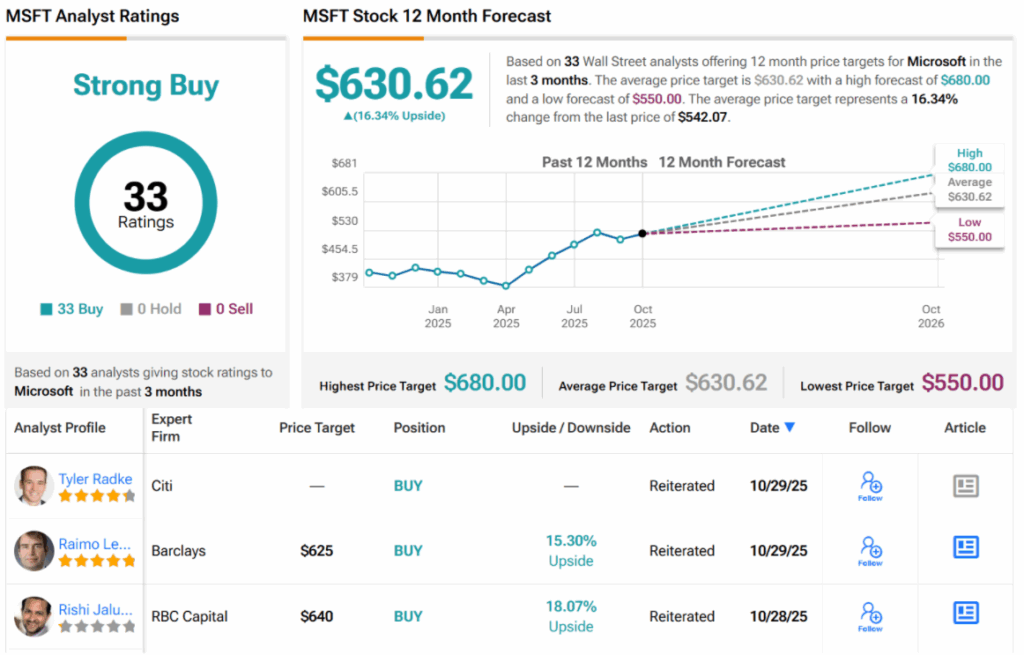This screenshot has height=655, width=1024.
Task: Click Tyler Radke's profile photo
Action: coord(34,486)
